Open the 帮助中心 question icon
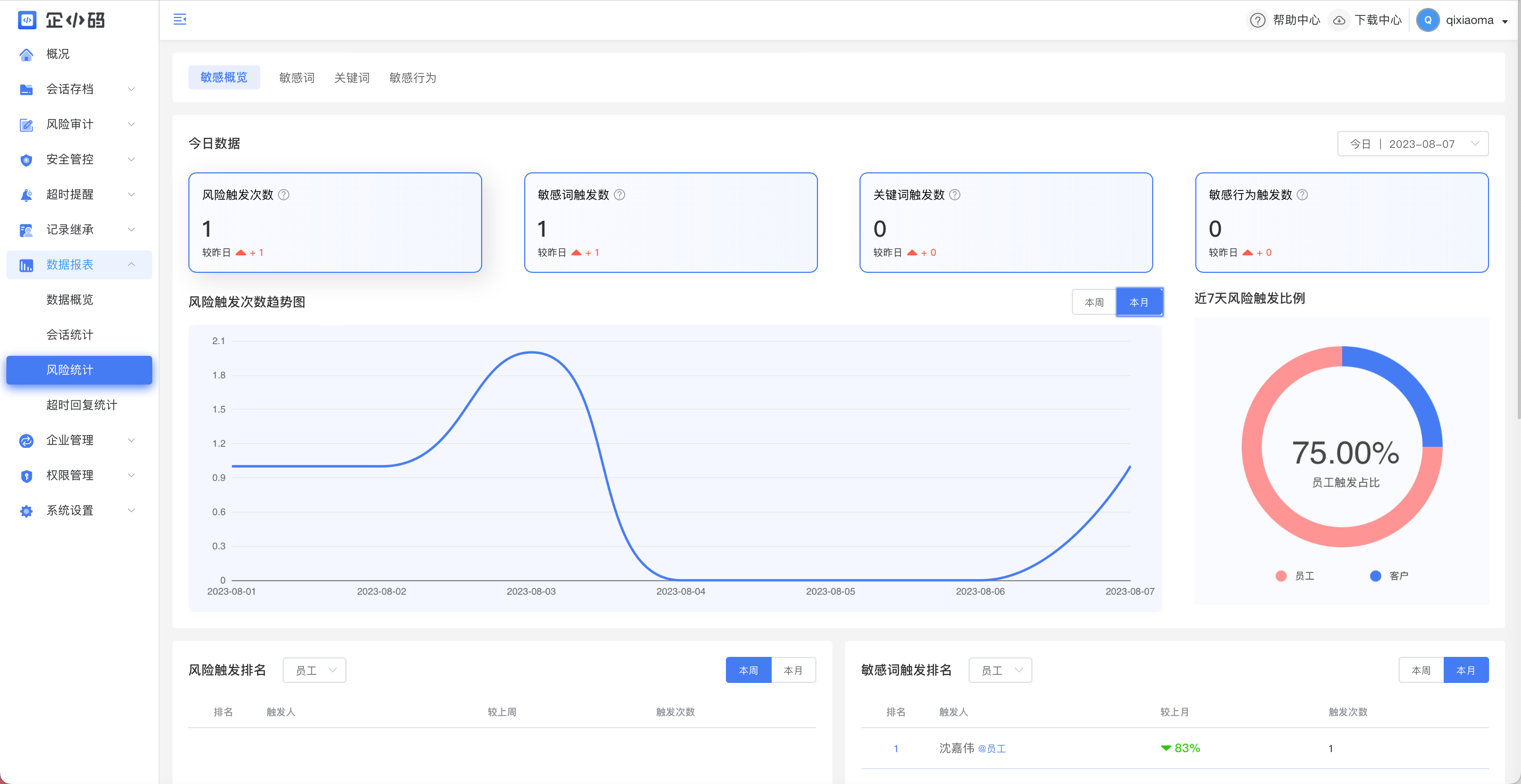 click(1257, 21)
